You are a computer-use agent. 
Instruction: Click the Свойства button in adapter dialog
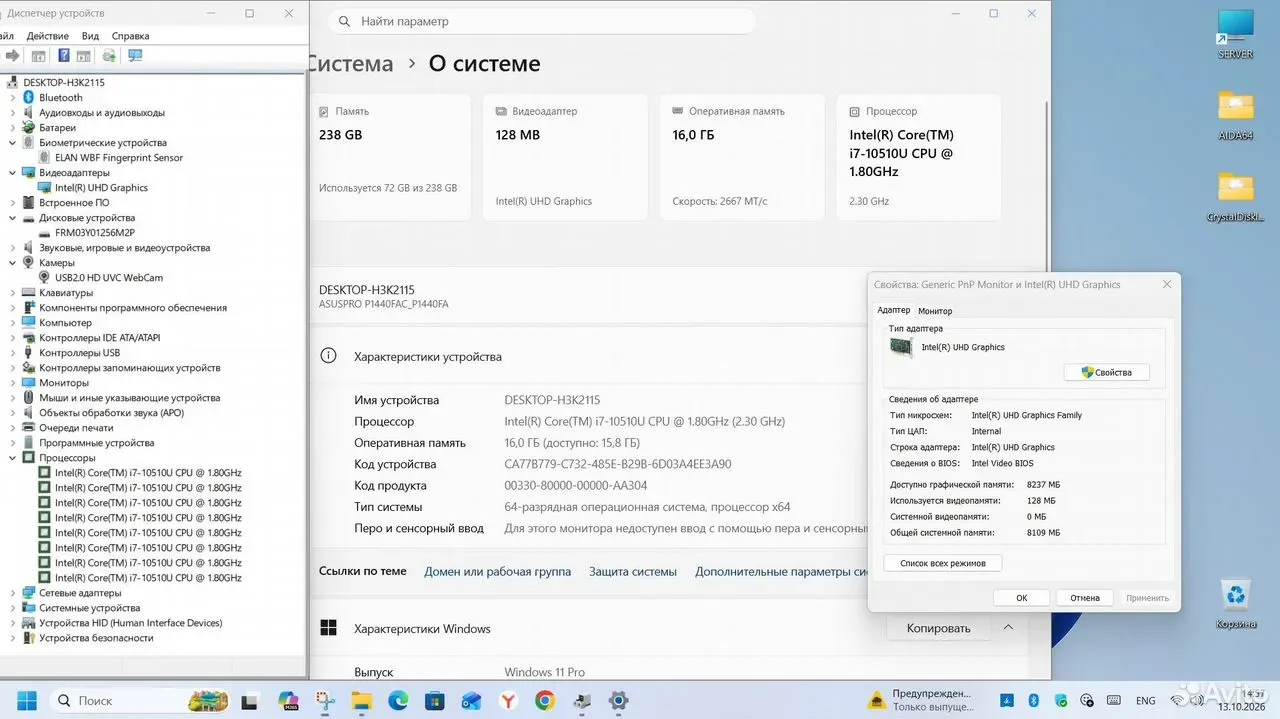click(1106, 372)
